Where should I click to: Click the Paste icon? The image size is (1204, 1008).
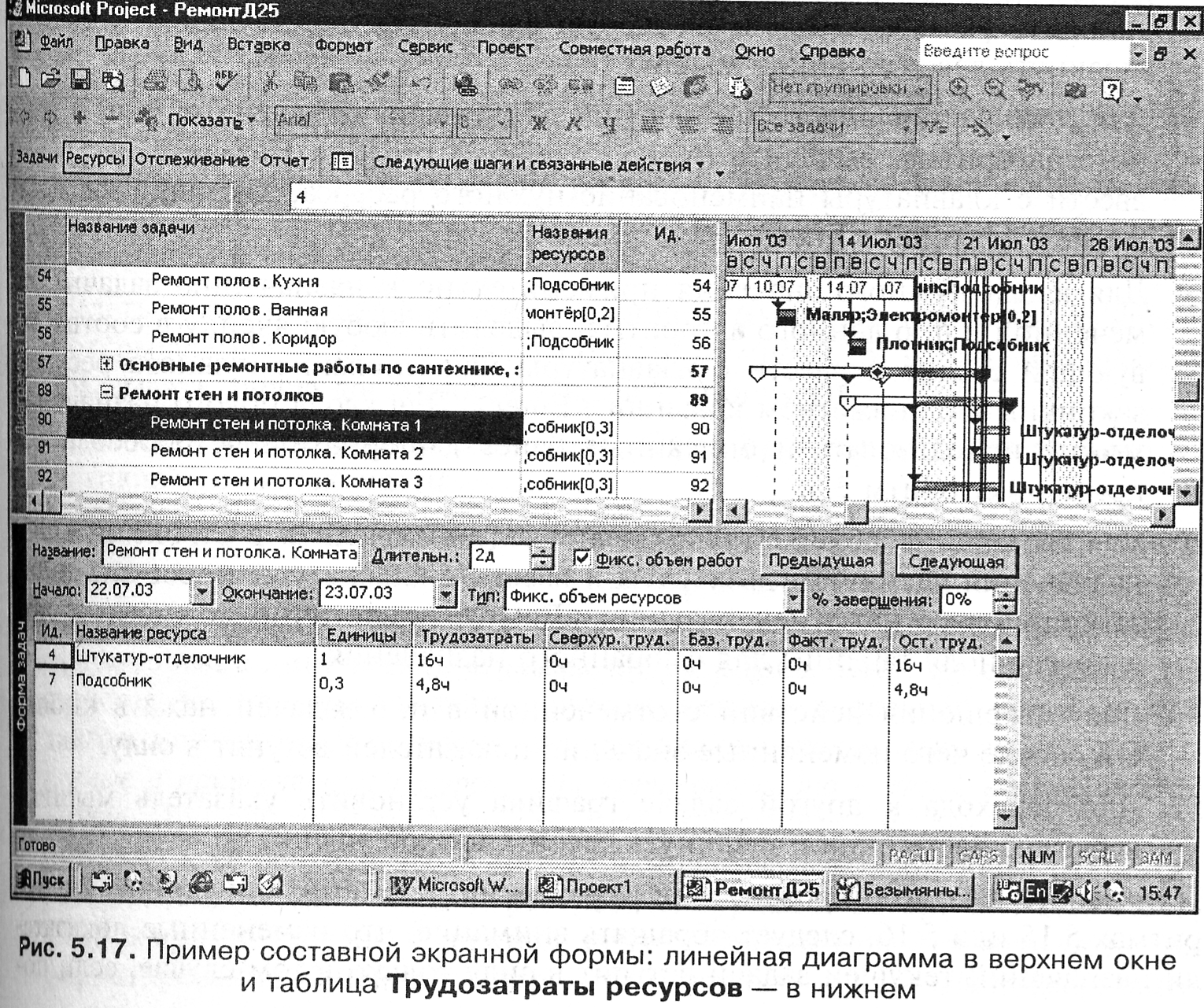coord(341,83)
